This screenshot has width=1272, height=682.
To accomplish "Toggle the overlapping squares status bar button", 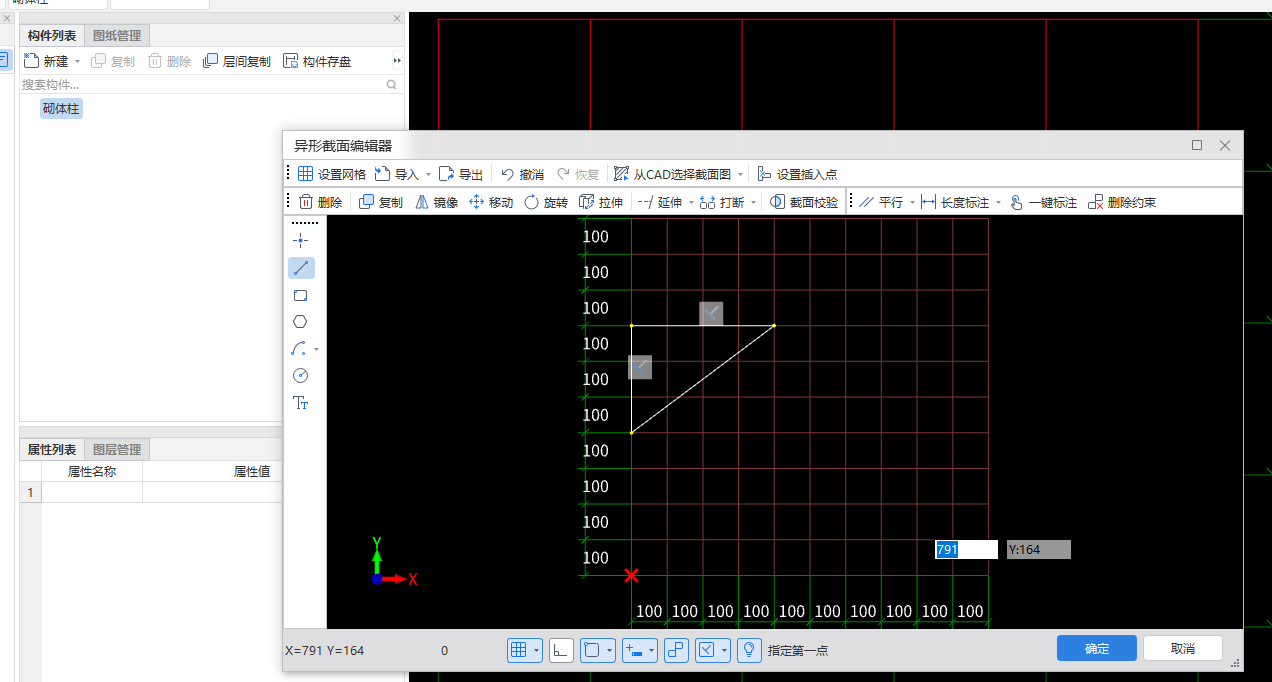I will 676,650.
